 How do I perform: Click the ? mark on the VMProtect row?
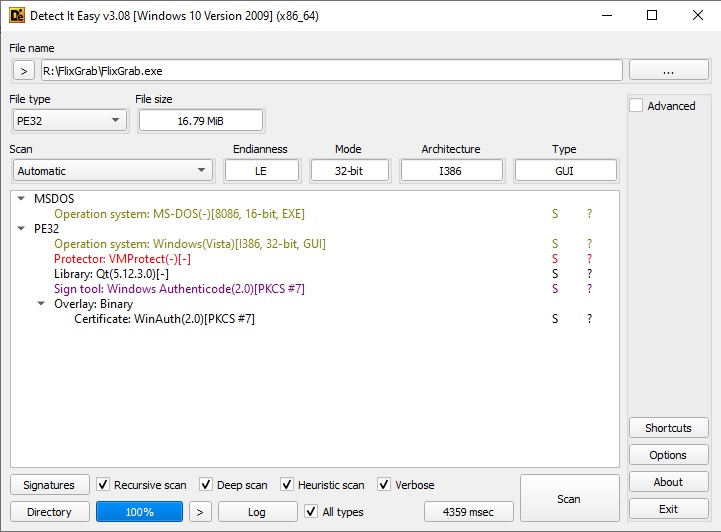(x=589, y=259)
